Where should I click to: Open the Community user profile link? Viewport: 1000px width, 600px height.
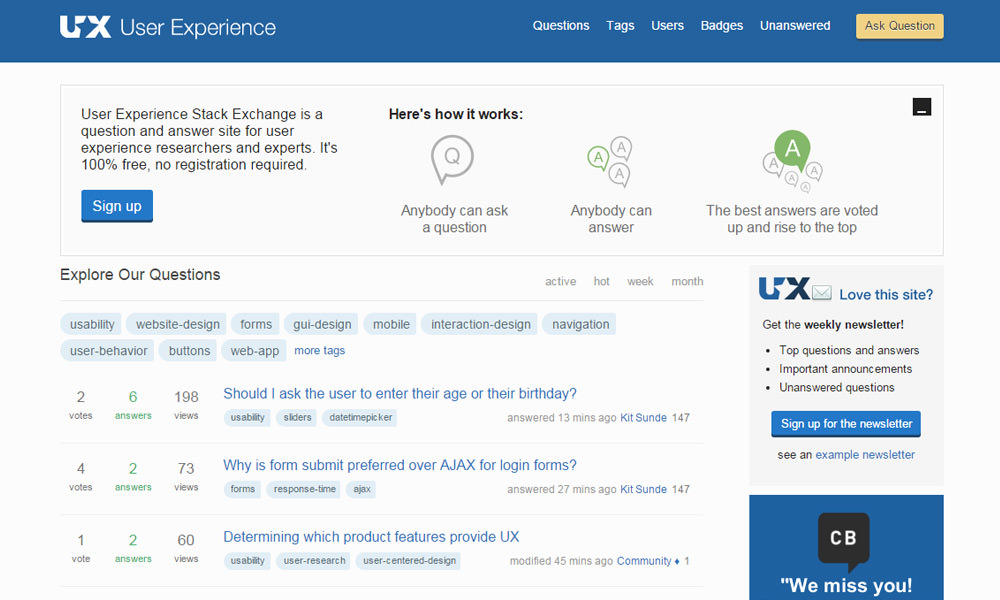coord(643,560)
